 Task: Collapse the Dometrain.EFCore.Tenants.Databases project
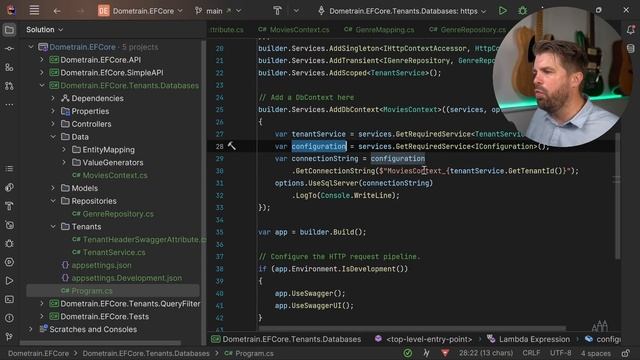[42, 85]
